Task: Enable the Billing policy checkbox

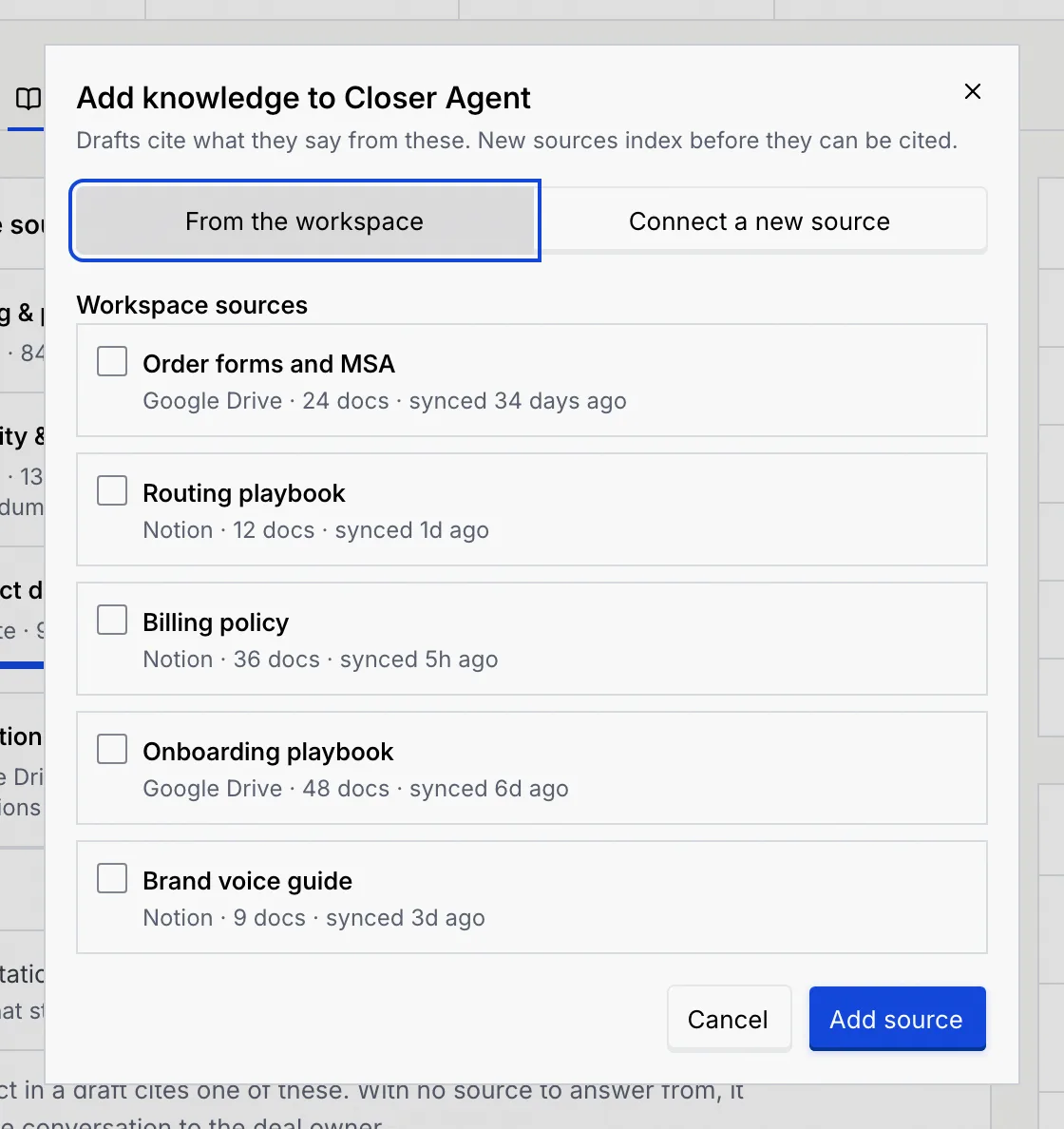Action: [x=112, y=620]
